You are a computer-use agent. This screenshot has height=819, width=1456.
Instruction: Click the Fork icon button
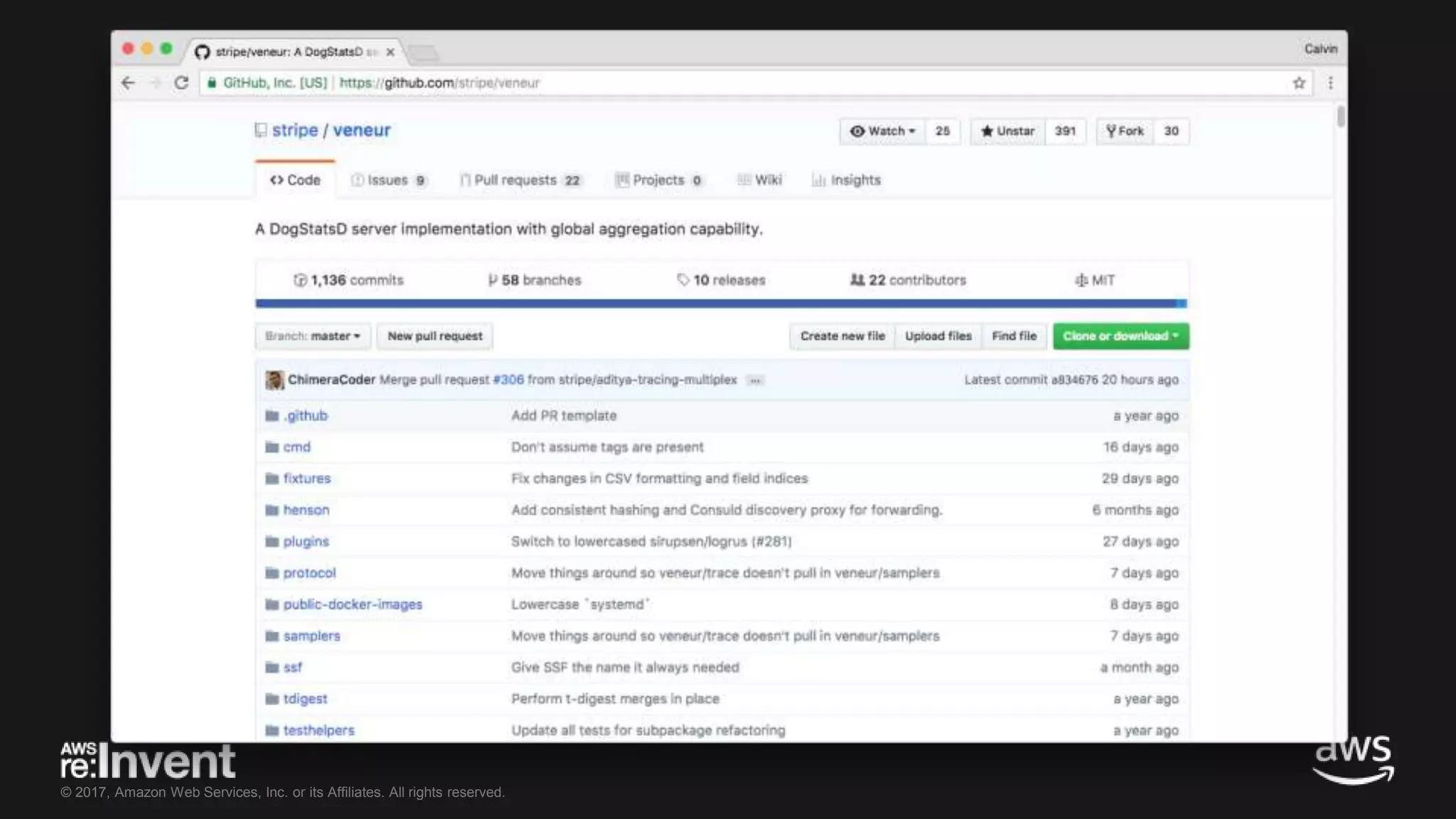pos(1125,132)
